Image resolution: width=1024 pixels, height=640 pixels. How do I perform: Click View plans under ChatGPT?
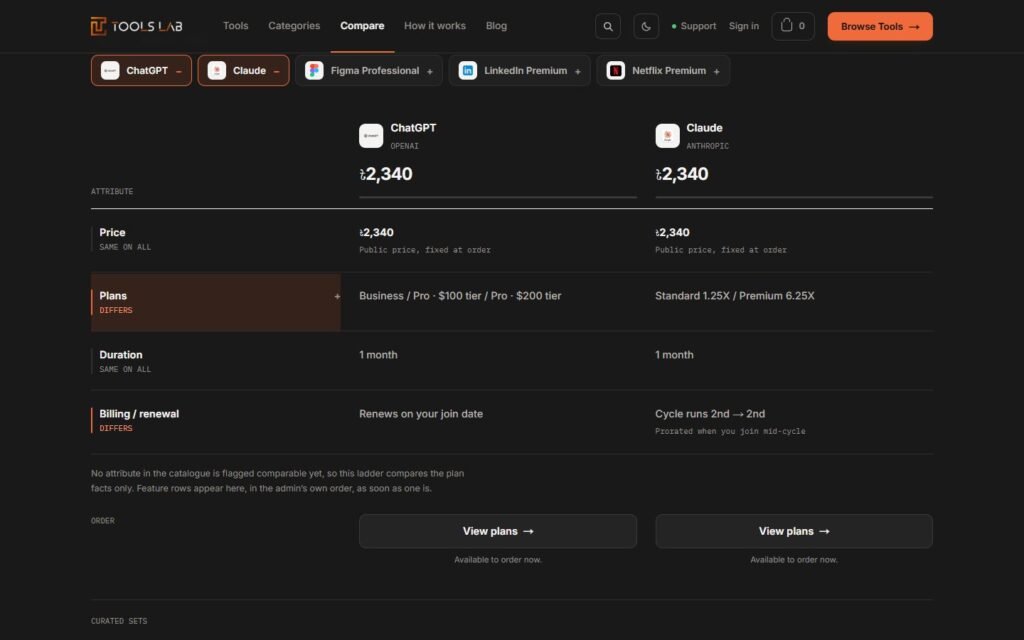(498, 531)
